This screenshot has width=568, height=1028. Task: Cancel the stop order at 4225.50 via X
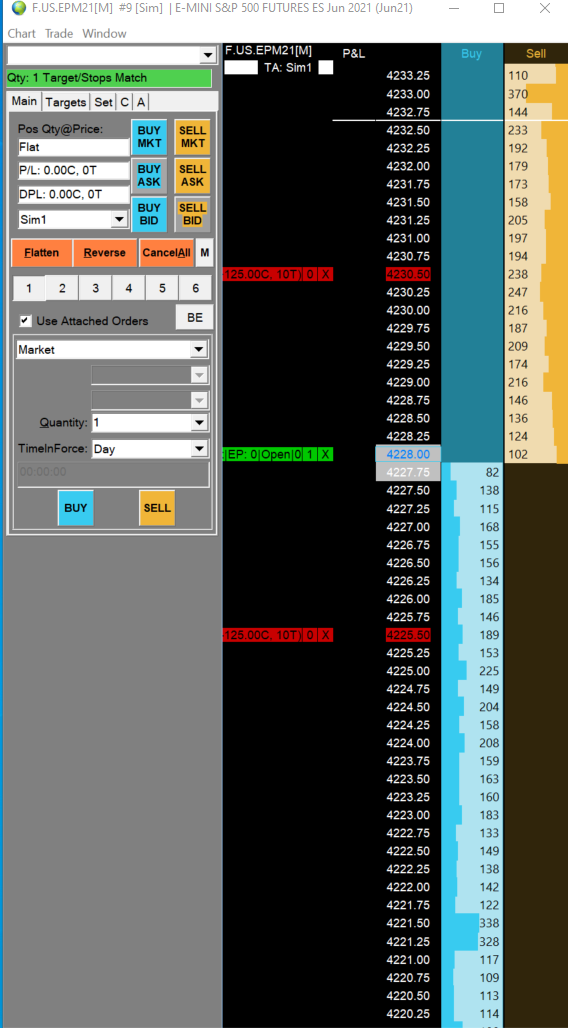pos(326,635)
